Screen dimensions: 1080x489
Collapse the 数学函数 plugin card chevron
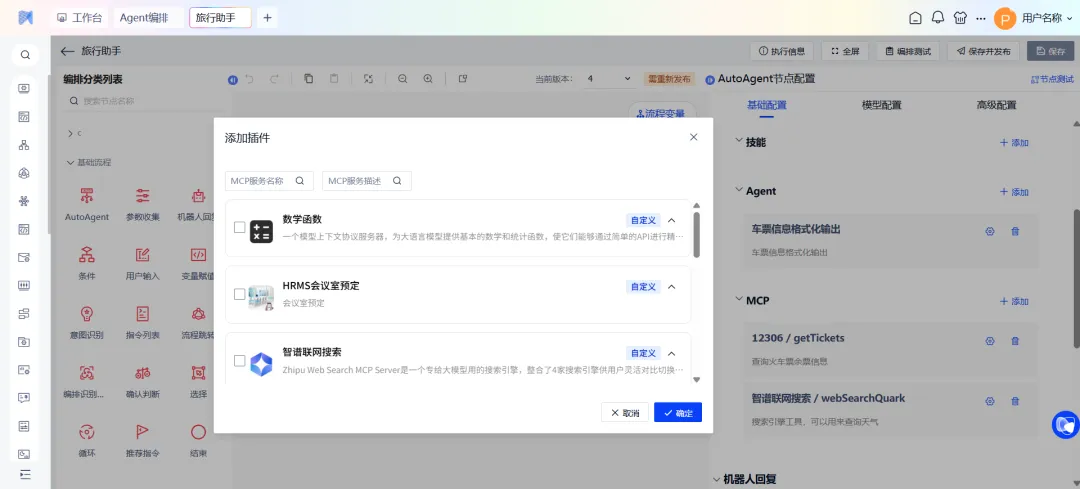point(672,220)
